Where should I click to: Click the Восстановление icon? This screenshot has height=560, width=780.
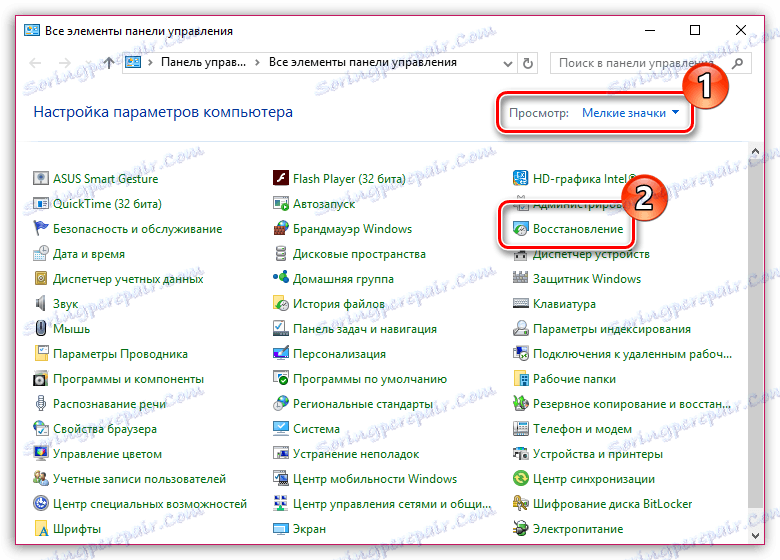click(520, 229)
